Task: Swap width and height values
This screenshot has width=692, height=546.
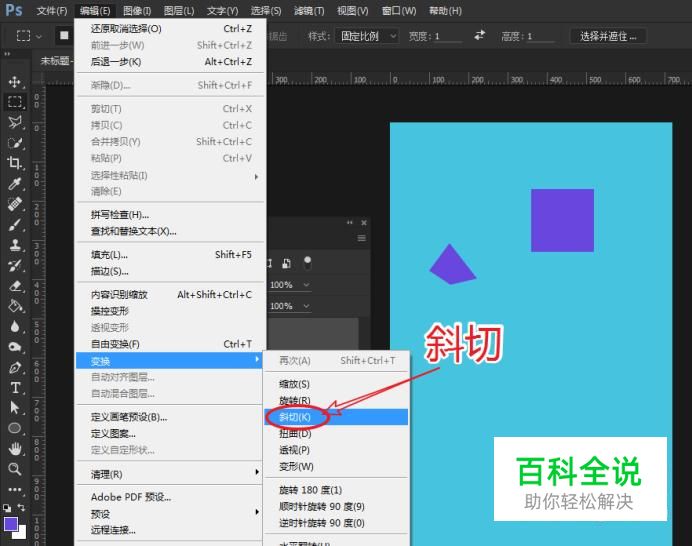Action: click(x=480, y=35)
